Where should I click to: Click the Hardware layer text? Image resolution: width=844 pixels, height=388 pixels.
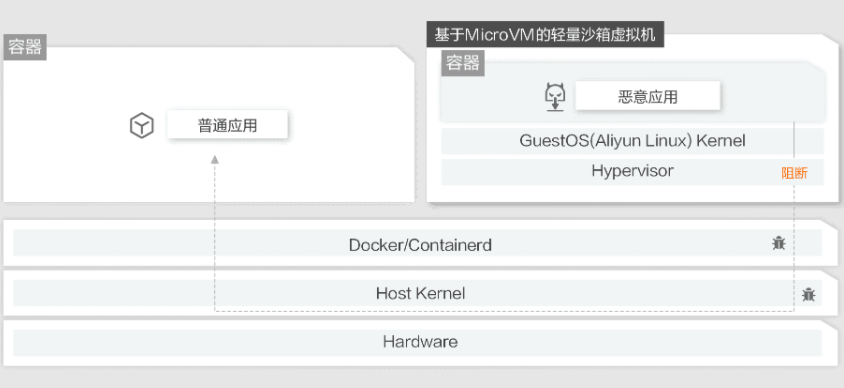(x=420, y=342)
